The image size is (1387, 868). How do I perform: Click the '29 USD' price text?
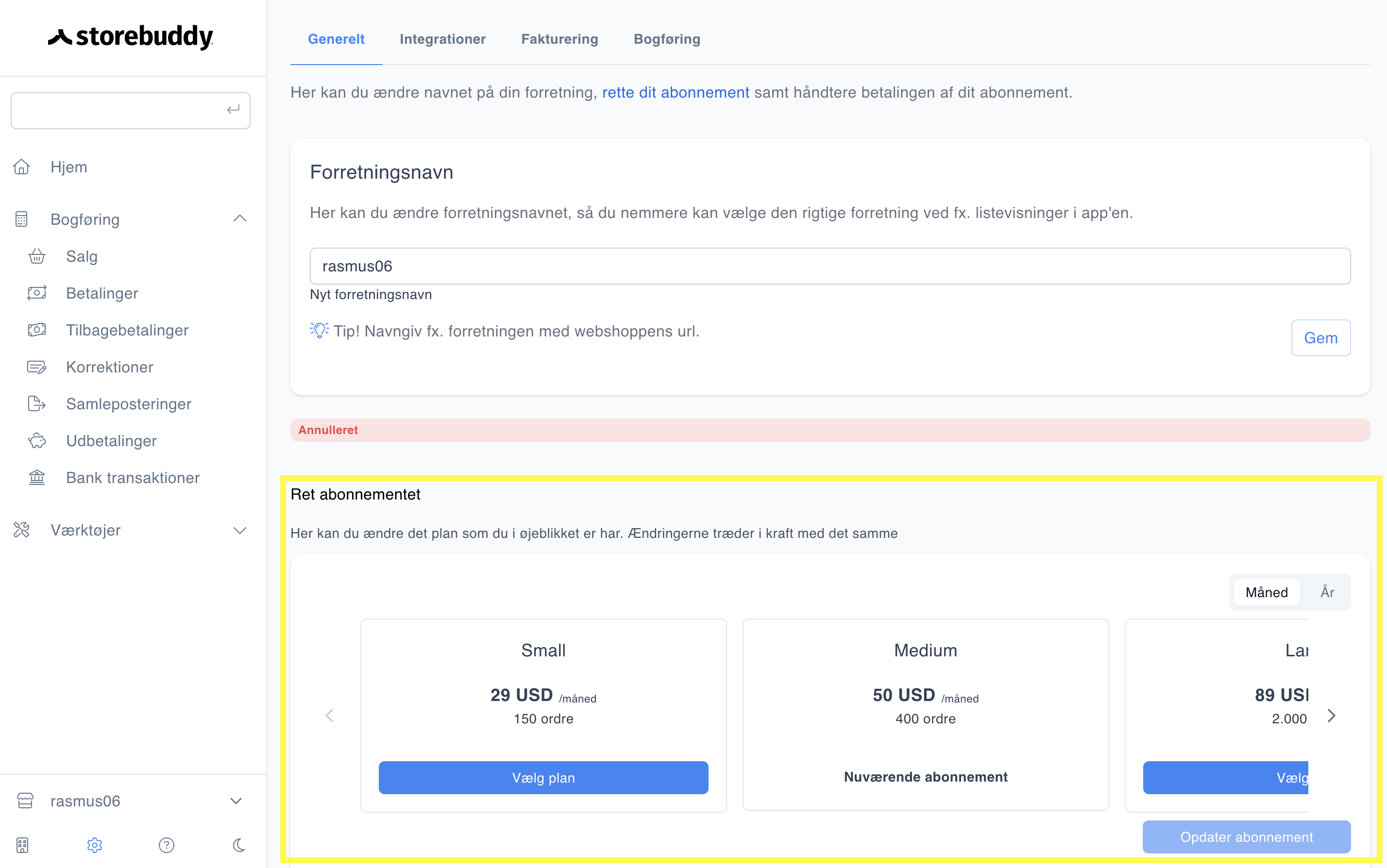(522, 695)
